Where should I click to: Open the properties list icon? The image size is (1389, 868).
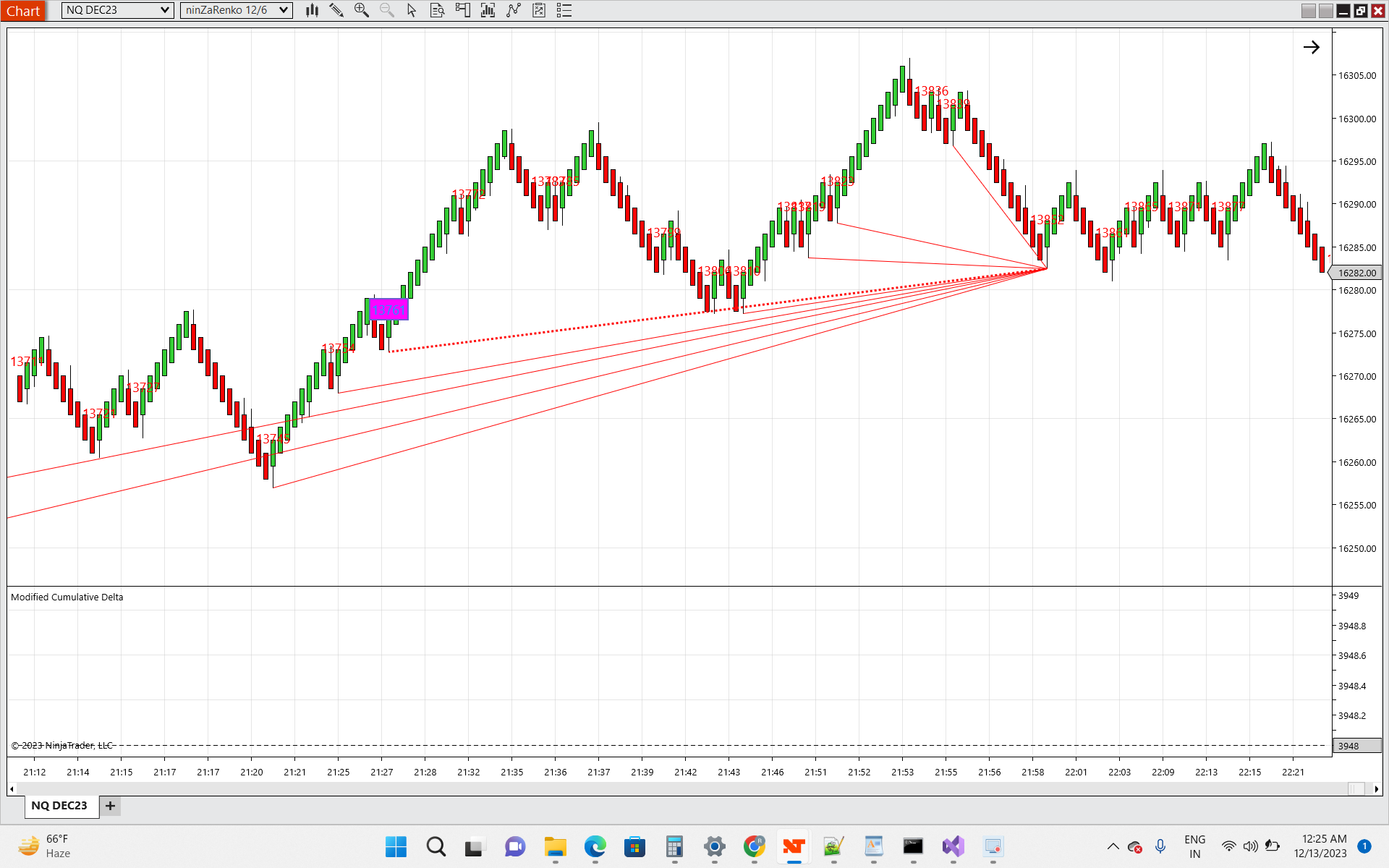pyautogui.click(x=564, y=10)
